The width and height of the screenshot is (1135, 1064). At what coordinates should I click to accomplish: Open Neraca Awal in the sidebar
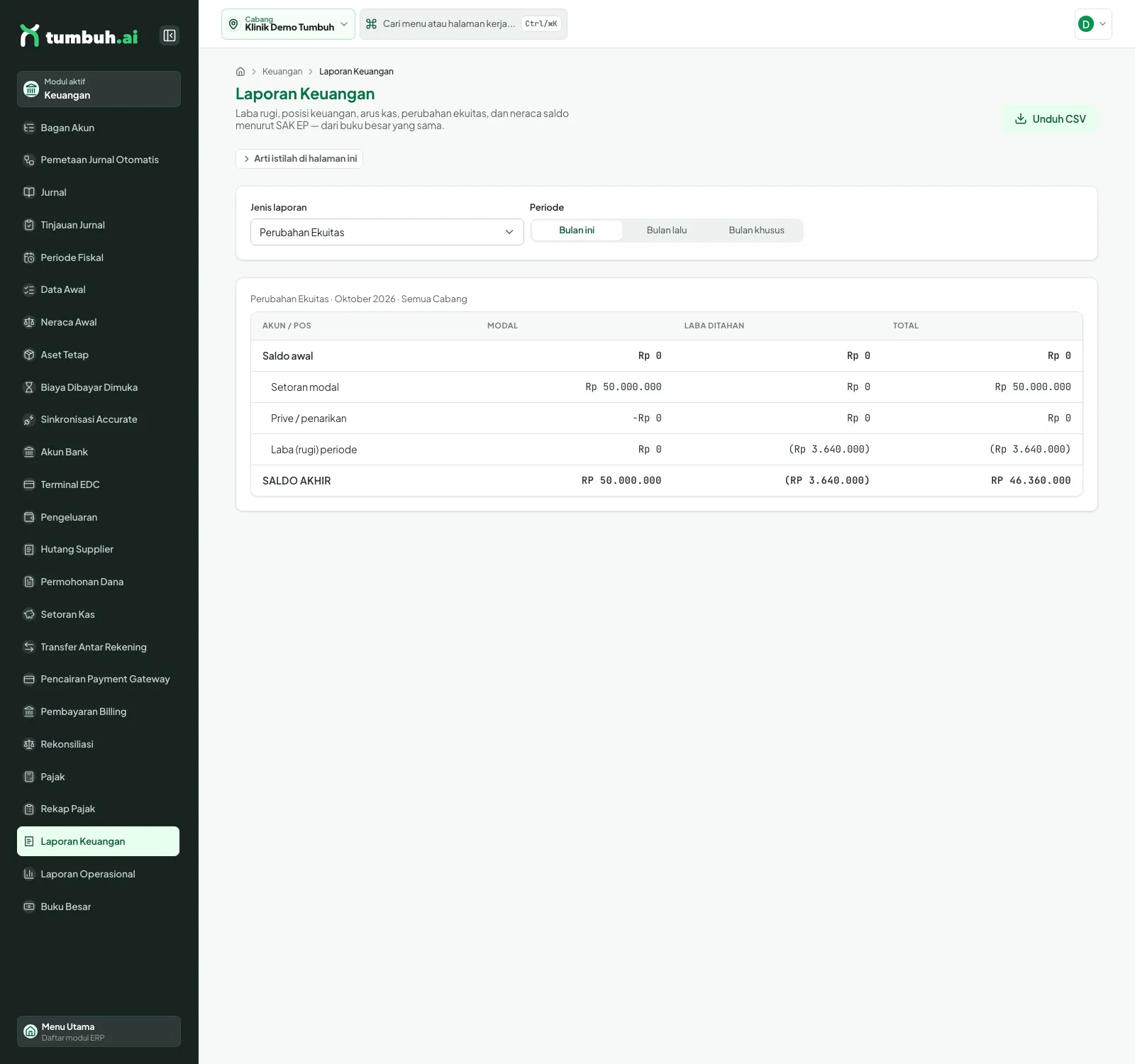[99, 322]
